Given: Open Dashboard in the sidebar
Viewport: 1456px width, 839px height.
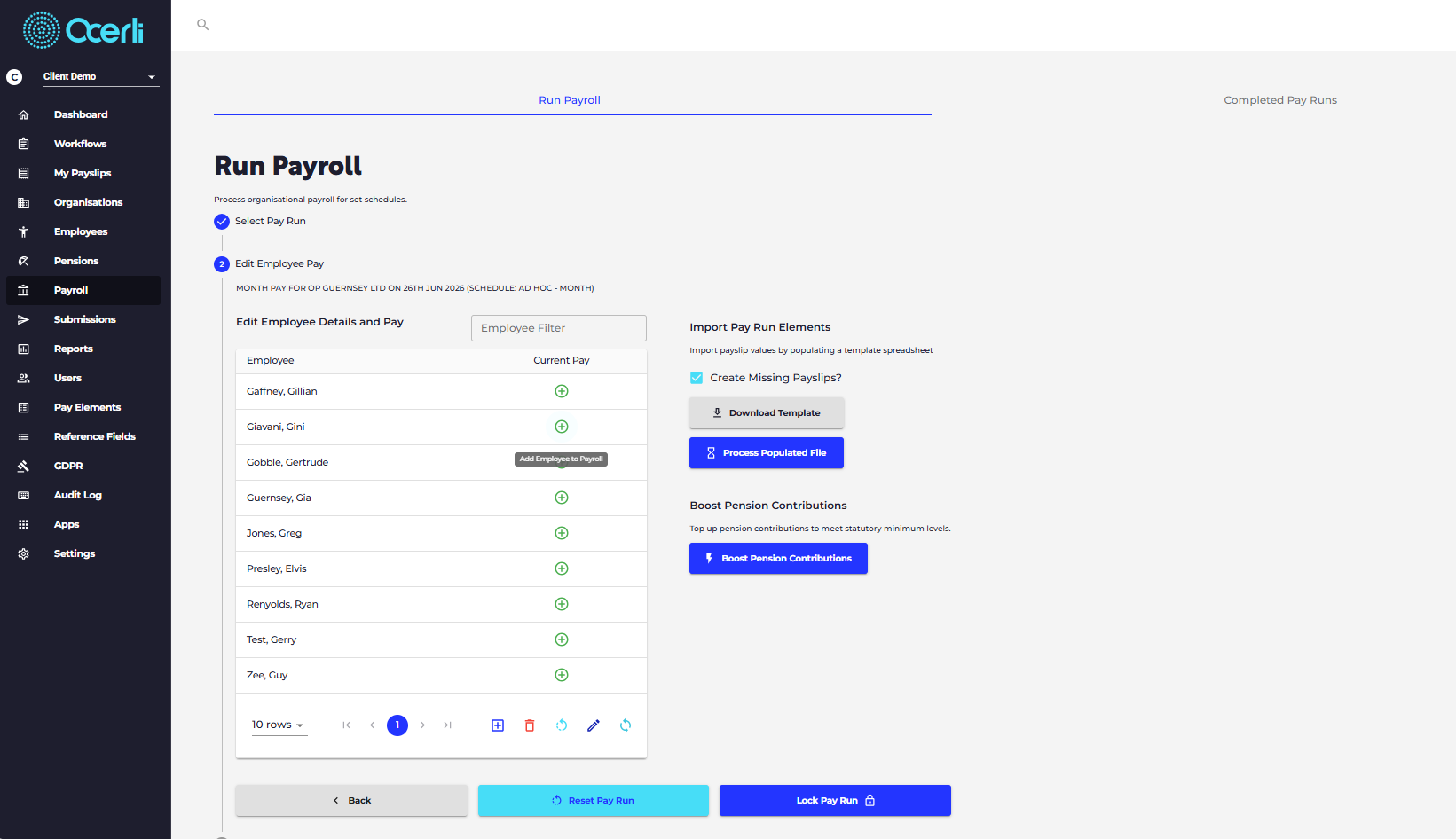Looking at the screenshot, I should click(x=83, y=114).
